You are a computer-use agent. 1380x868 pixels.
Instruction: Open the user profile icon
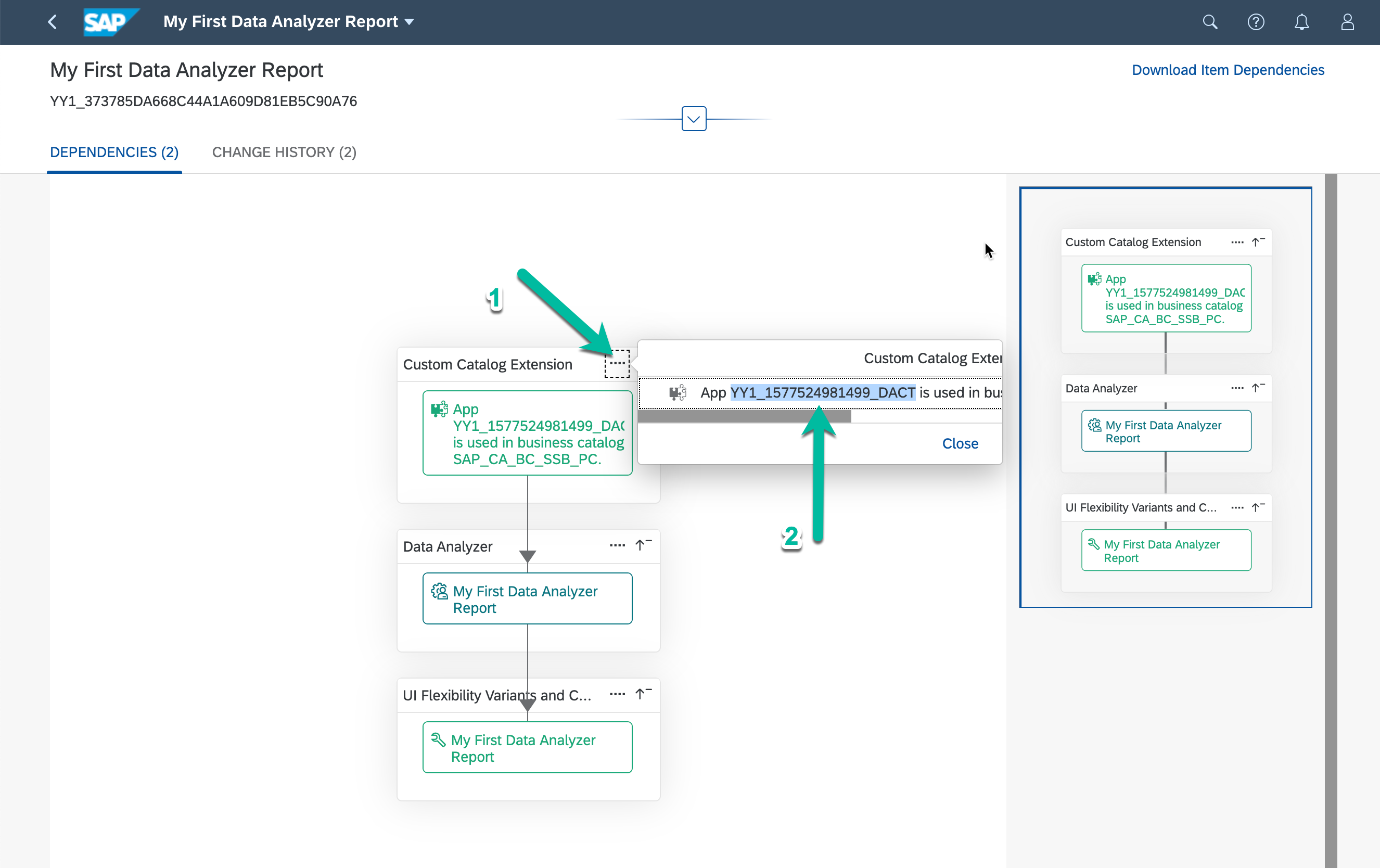[x=1347, y=22]
